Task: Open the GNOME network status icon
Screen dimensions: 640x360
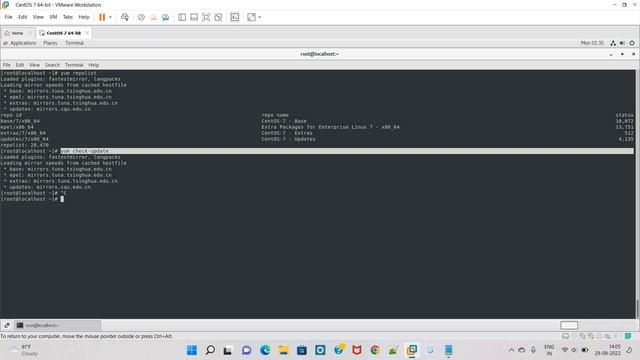Action: (613, 43)
